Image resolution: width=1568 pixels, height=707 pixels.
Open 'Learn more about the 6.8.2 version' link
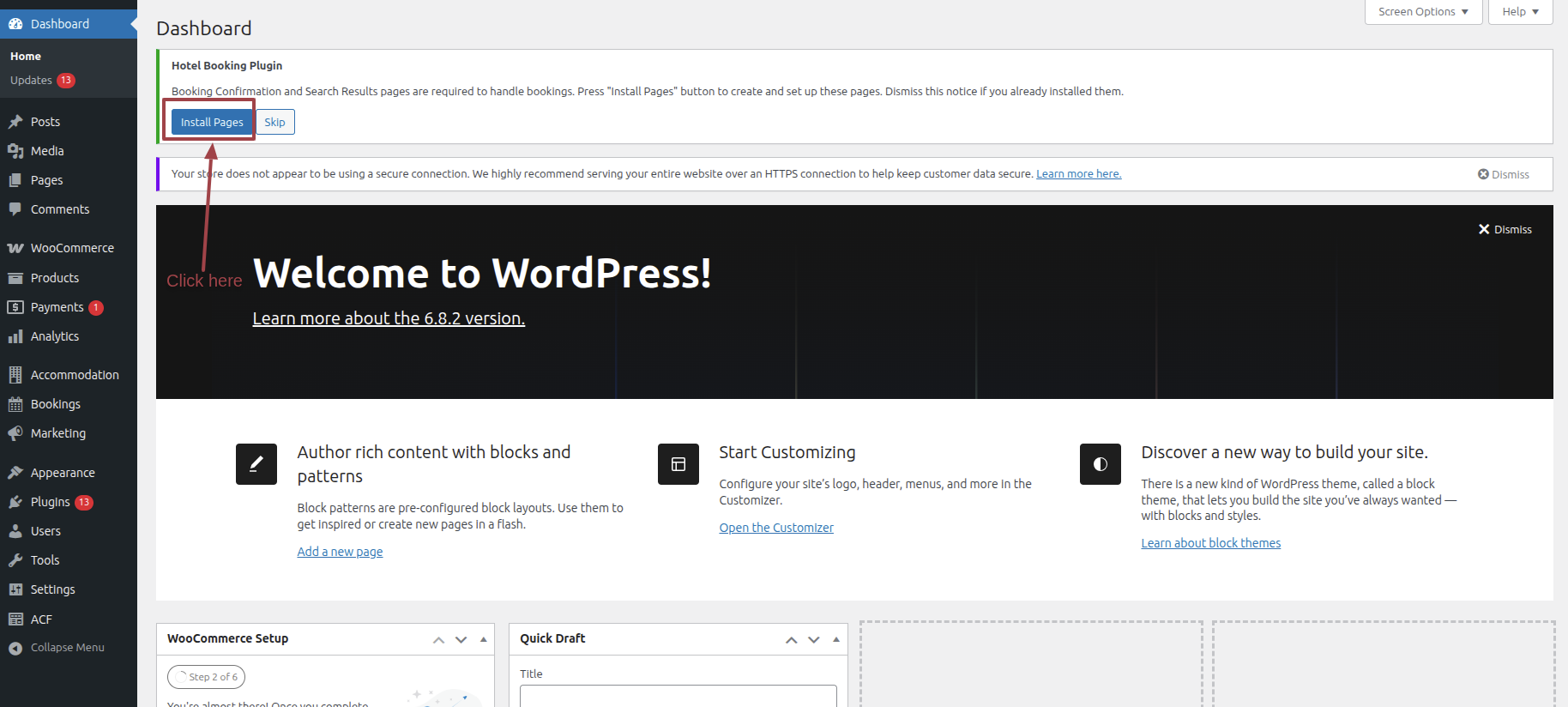coord(389,318)
